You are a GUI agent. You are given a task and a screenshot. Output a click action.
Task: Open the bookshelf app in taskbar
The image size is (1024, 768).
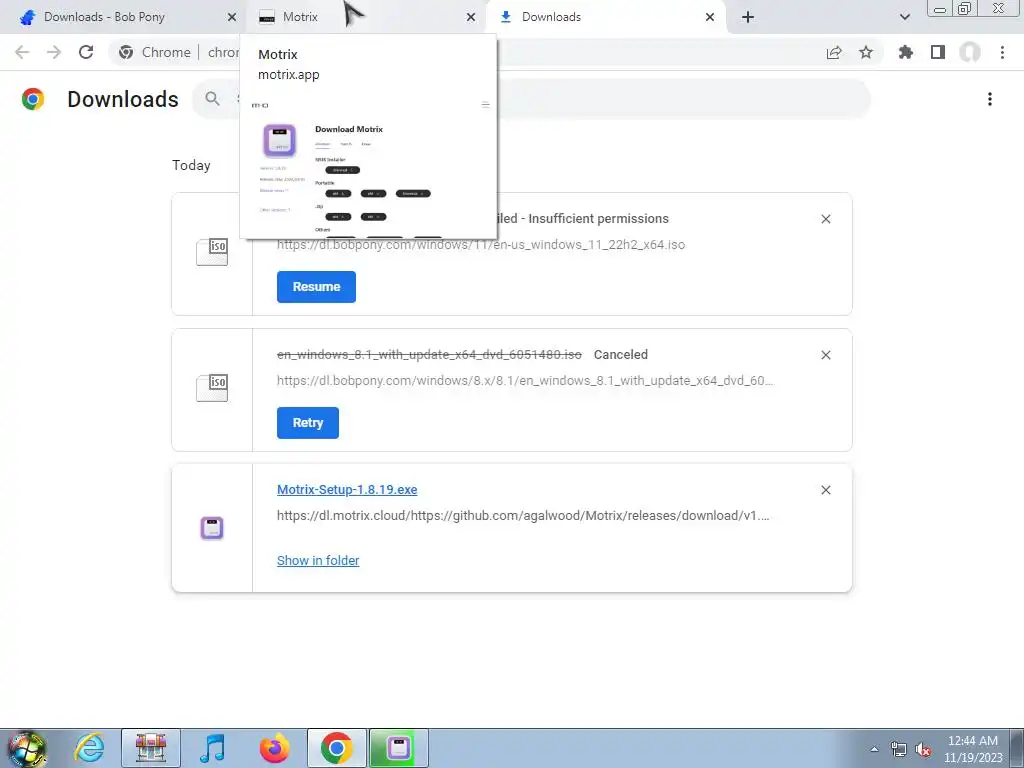coord(151,748)
